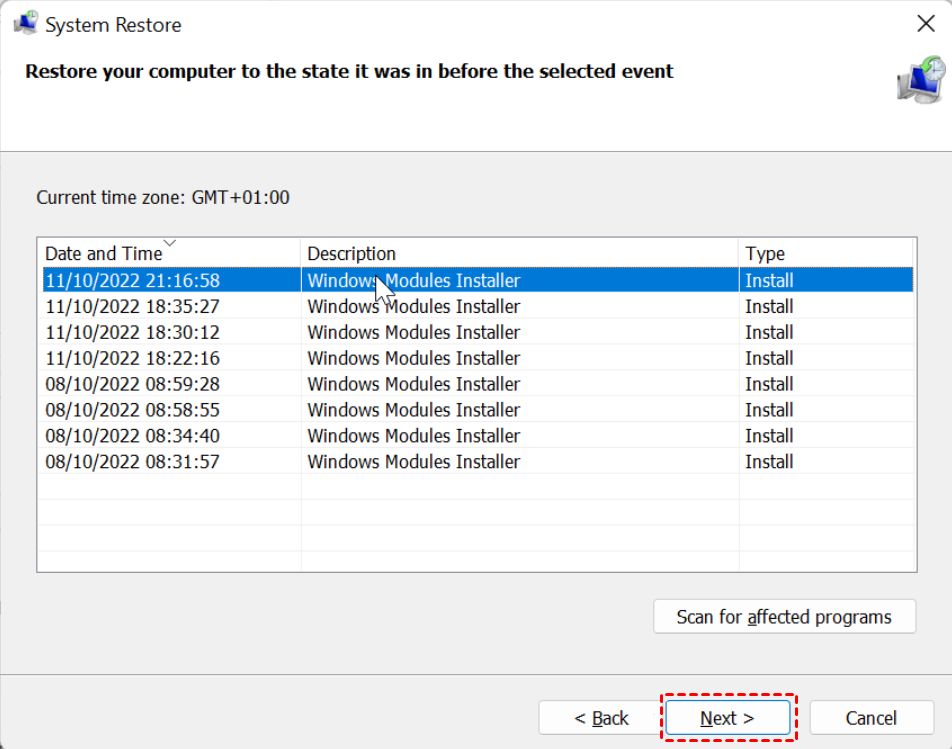Select restore point 08/10/2022 08:59:28
The width and height of the screenshot is (952, 749).
click(478, 384)
